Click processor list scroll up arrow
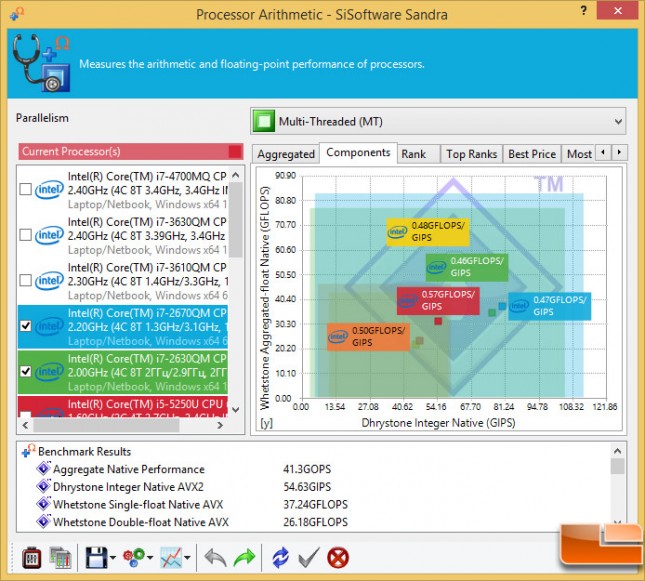 (x=236, y=175)
